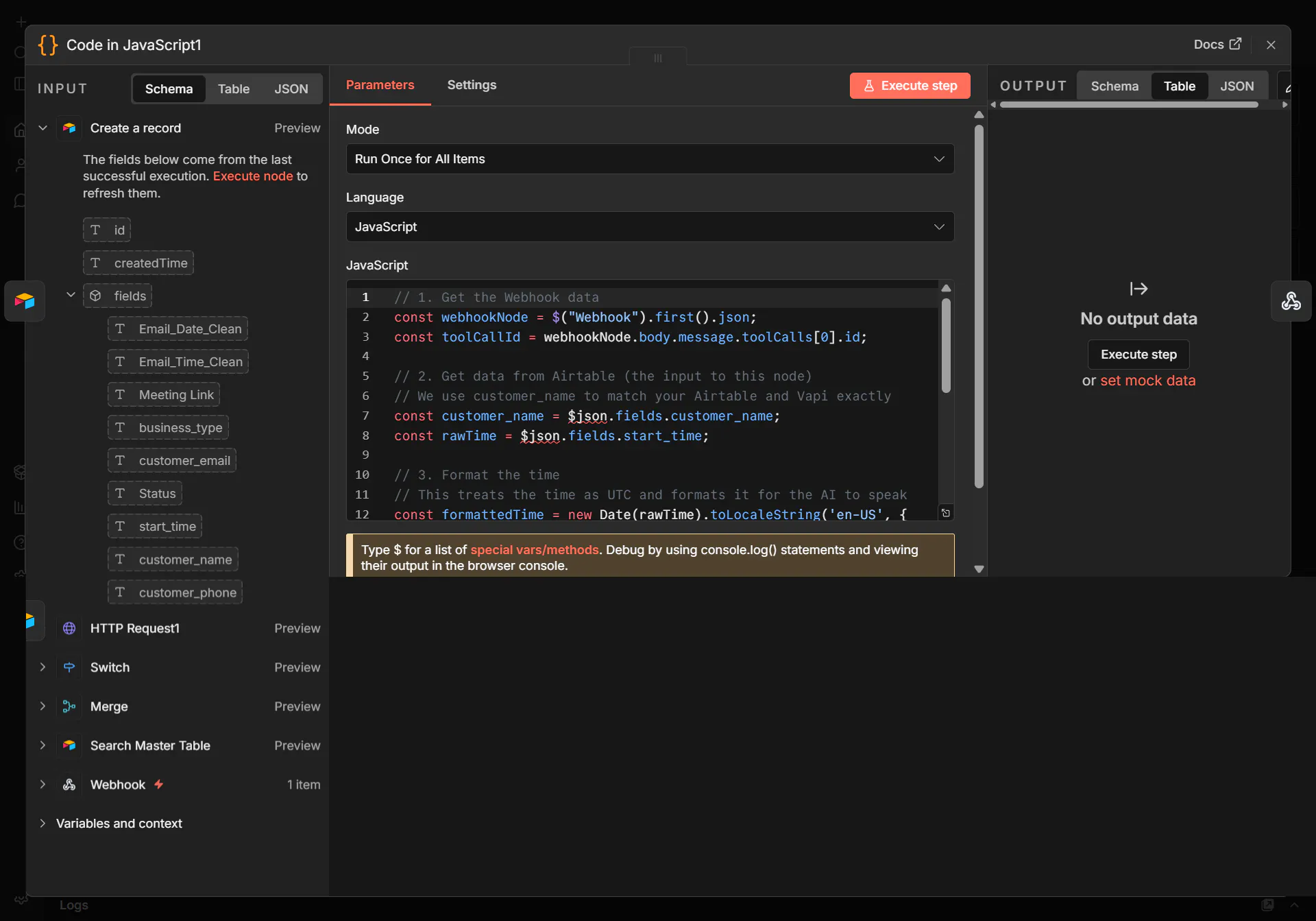Expand the Switch node section
This screenshot has height=921, width=1316.
(x=42, y=667)
